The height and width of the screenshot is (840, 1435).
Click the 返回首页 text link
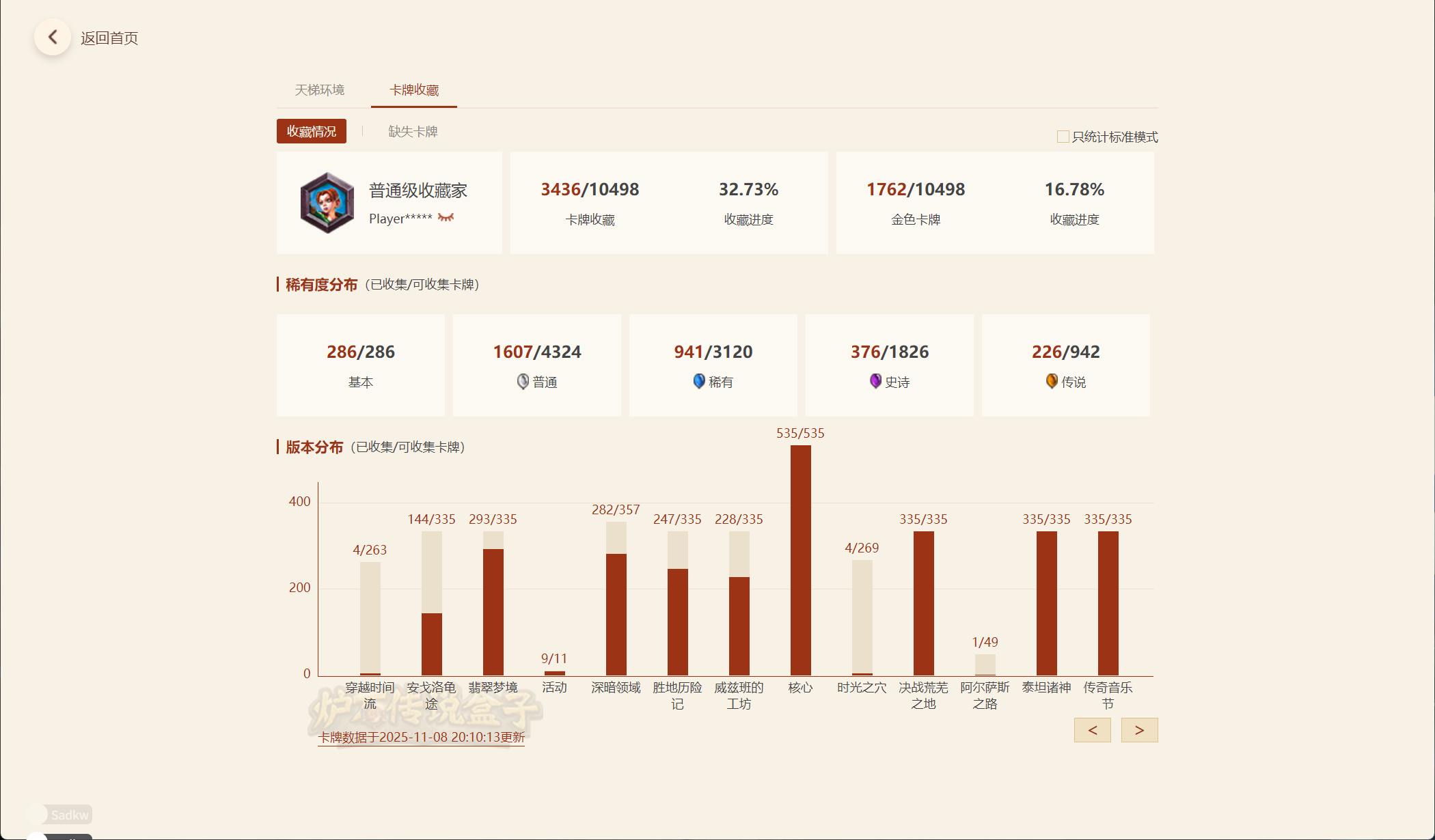pyautogui.click(x=109, y=38)
